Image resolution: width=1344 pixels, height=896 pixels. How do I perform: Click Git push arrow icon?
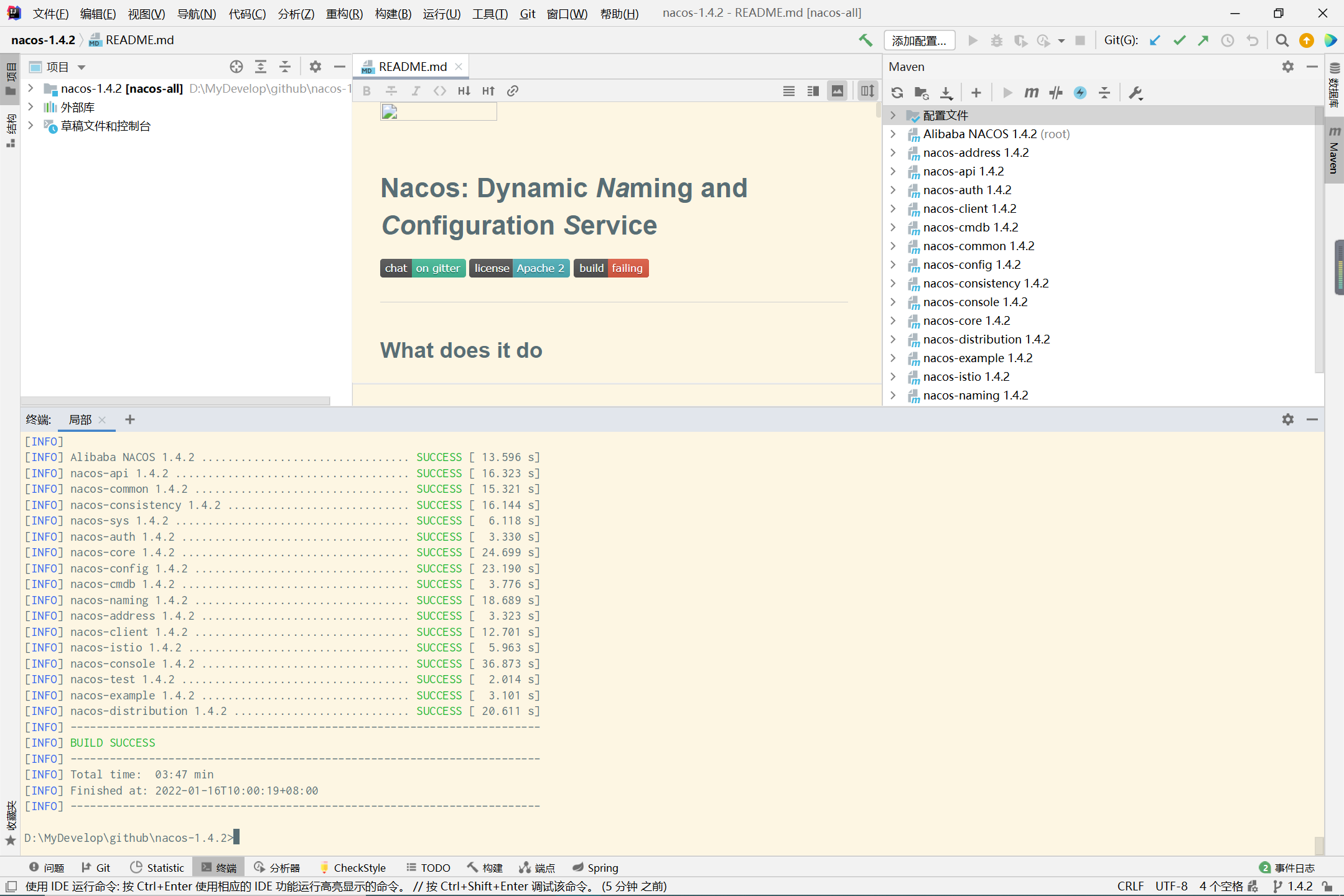click(x=1203, y=40)
